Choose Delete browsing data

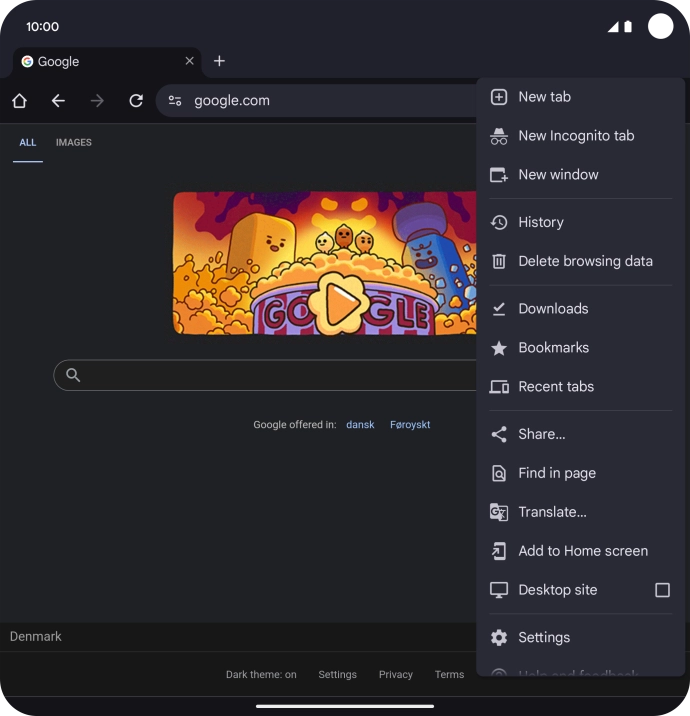pos(580,261)
